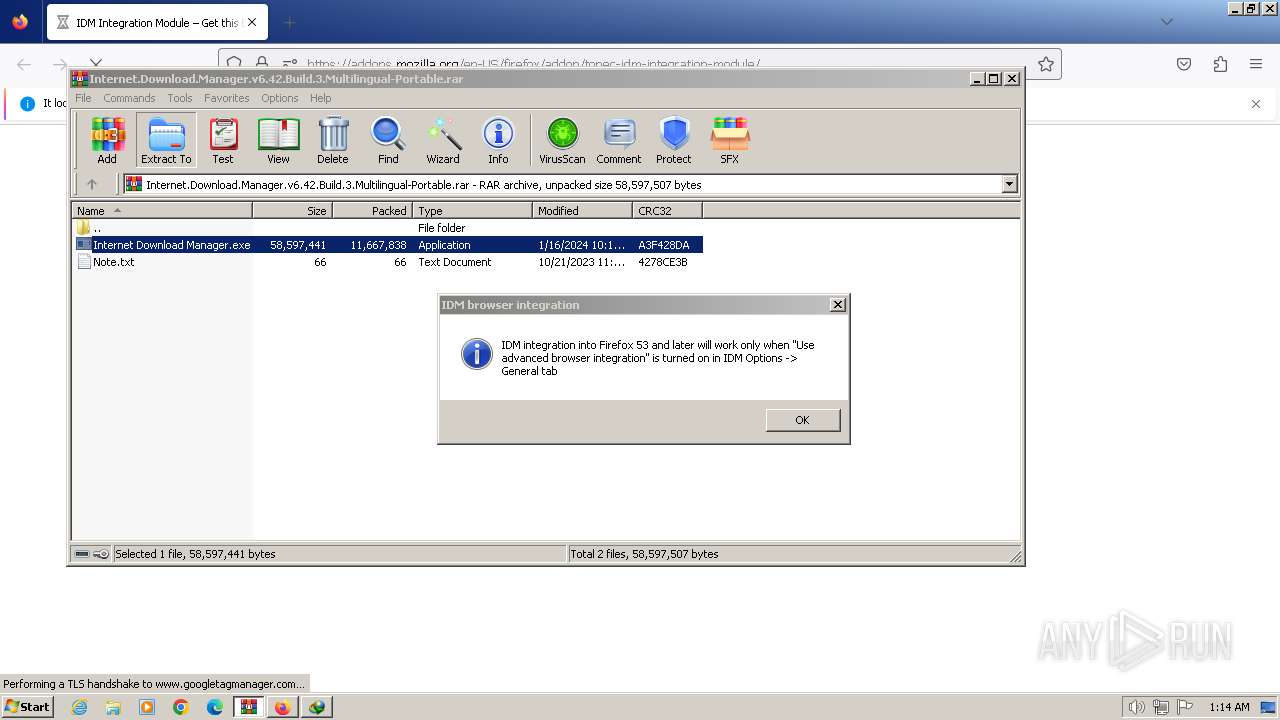Run the Test archive tool
This screenshot has height=720, width=1280.
223,140
